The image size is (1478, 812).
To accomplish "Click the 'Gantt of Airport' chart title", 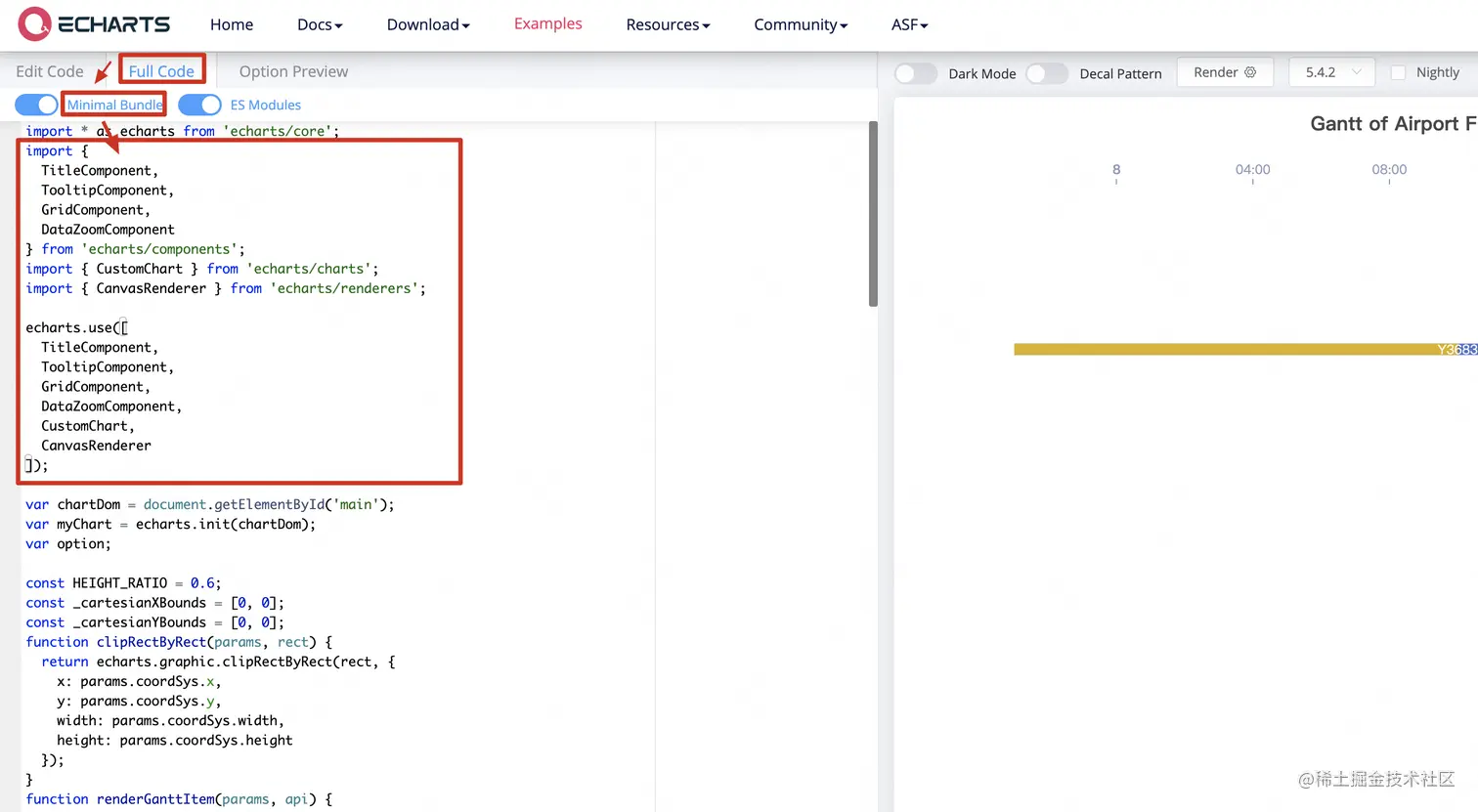I will (1393, 124).
